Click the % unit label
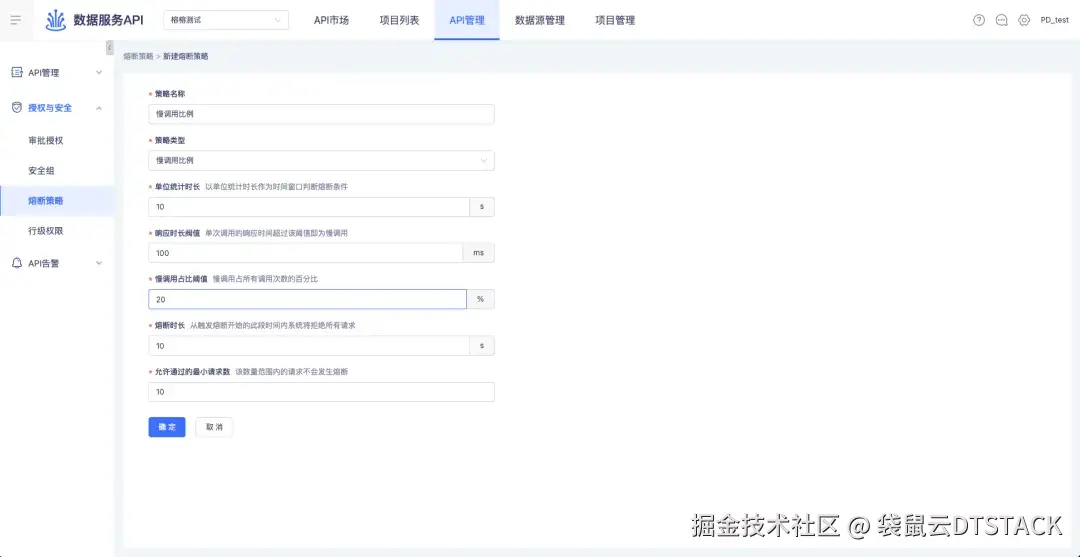The width and height of the screenshot is (1080, 557). tap(481, 299)
